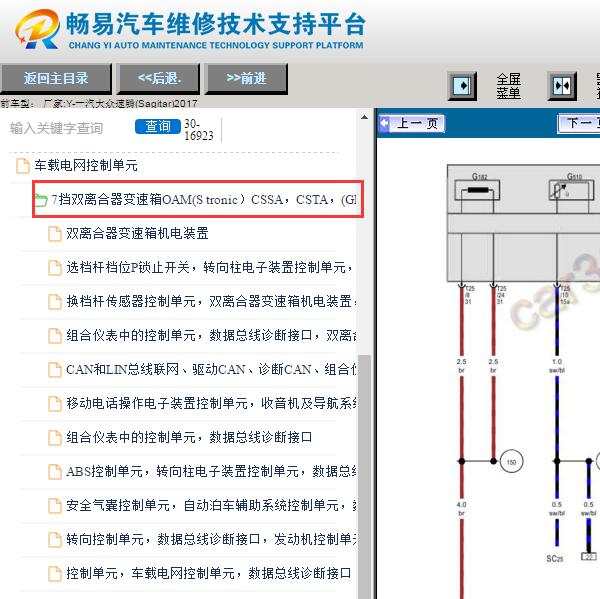Click the page icon beside CAN和LIN总线联网

[55, 370]
